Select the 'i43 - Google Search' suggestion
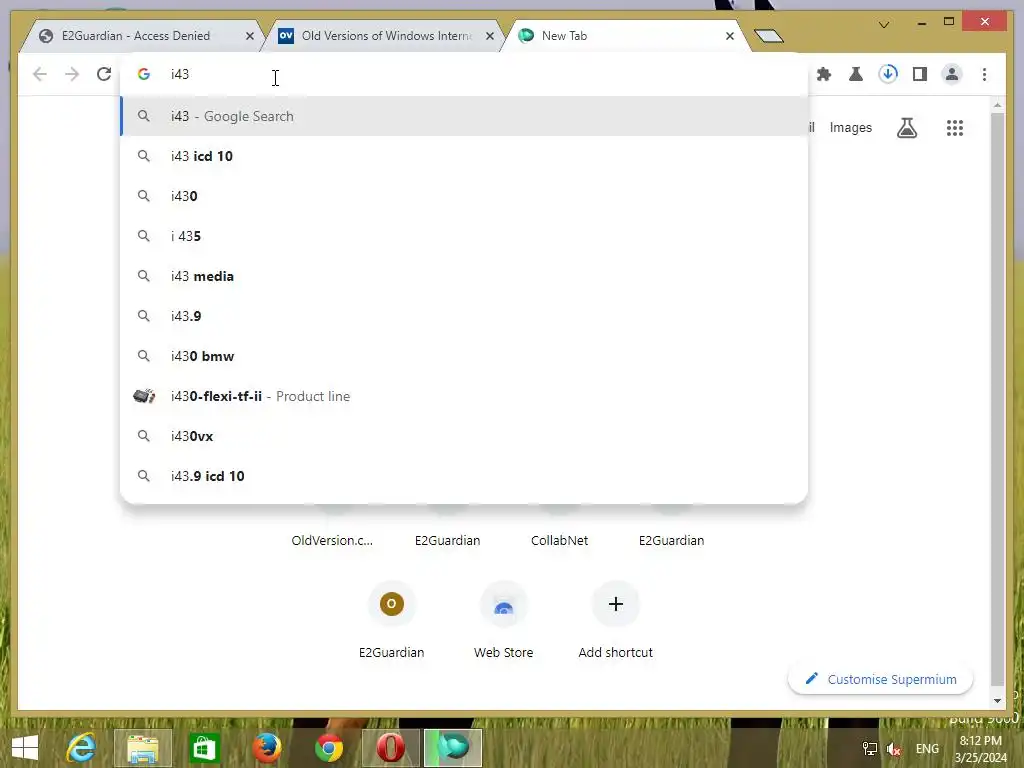The height and width of the screenshot is (768, 1024). [464, 116]
